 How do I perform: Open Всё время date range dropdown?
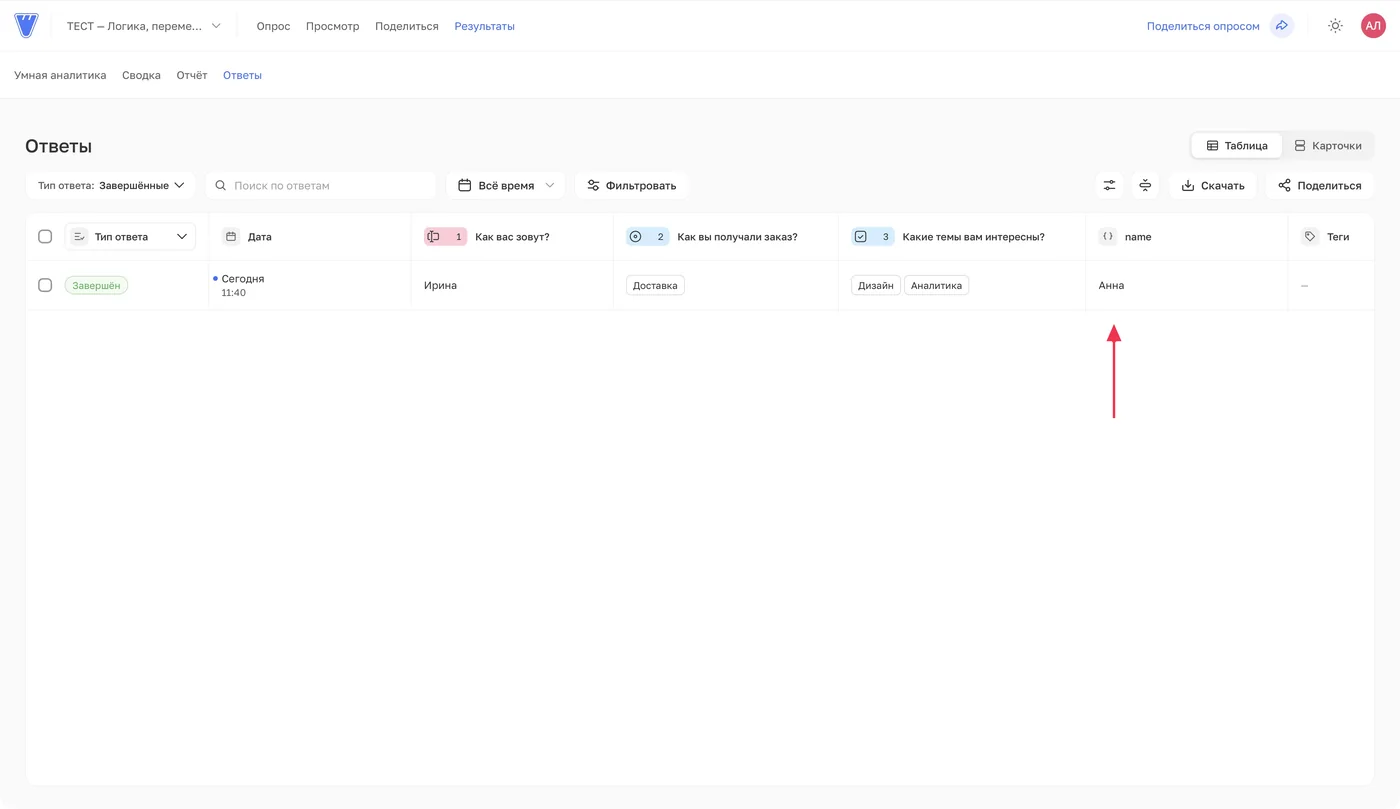point(506,185)
